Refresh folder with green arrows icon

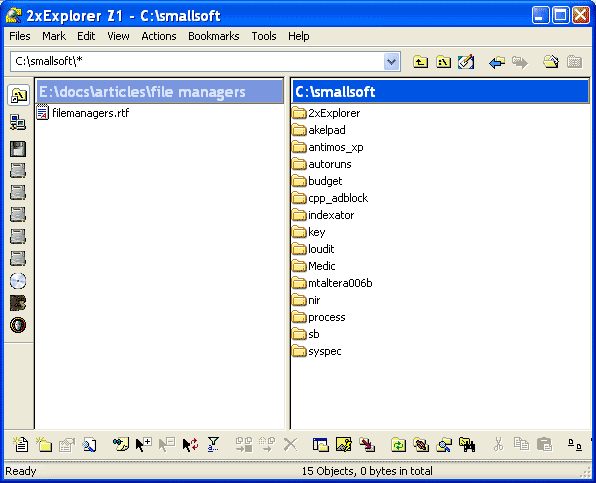point(398,445)
